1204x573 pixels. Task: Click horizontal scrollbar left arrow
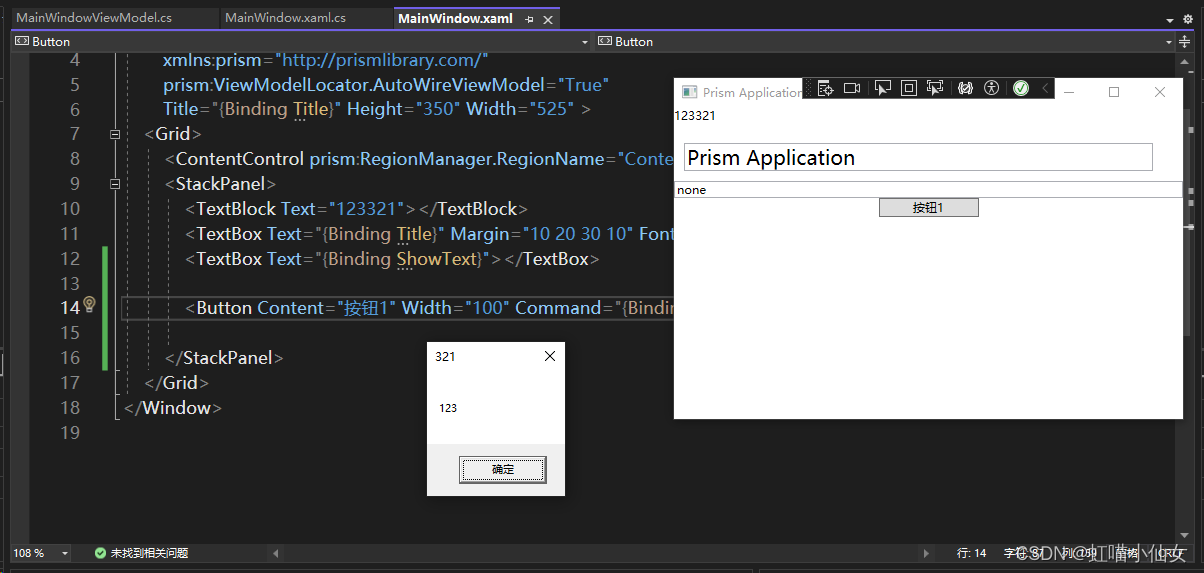coord(277,553)
